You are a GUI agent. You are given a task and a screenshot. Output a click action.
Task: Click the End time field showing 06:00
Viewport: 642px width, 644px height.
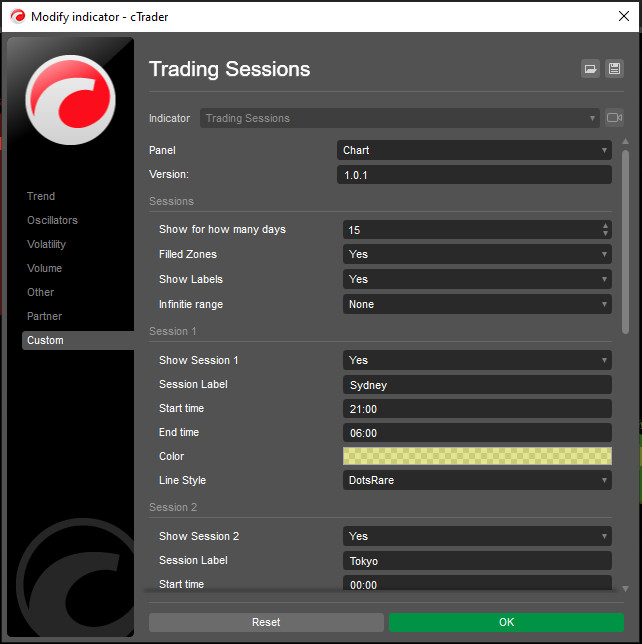[477, 432]
